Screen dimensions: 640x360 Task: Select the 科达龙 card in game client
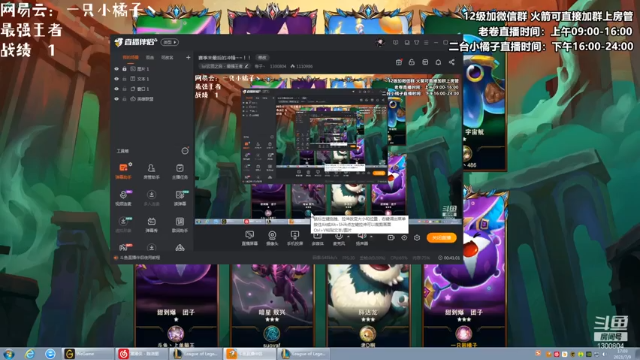(368, 305)
